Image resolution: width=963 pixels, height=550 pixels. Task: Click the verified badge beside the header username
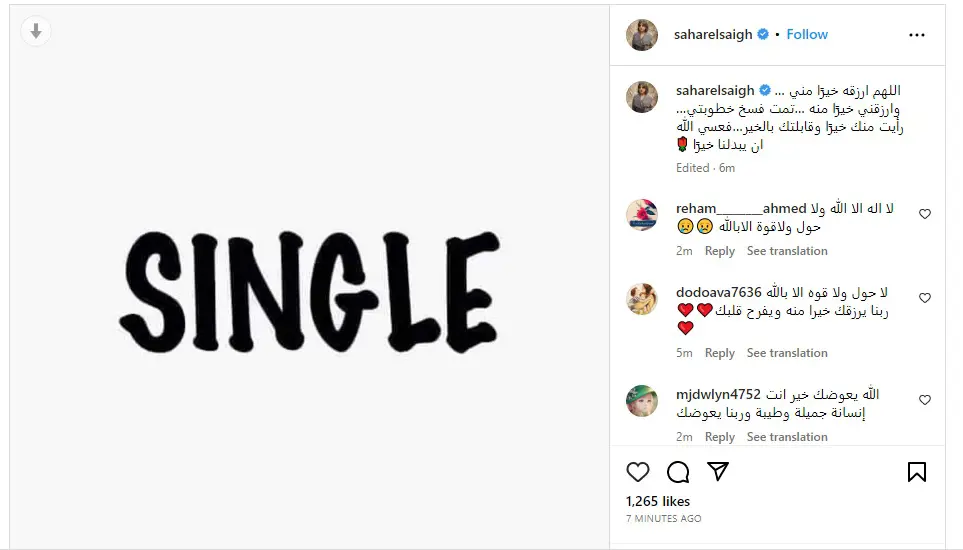(x=763, y=34)
